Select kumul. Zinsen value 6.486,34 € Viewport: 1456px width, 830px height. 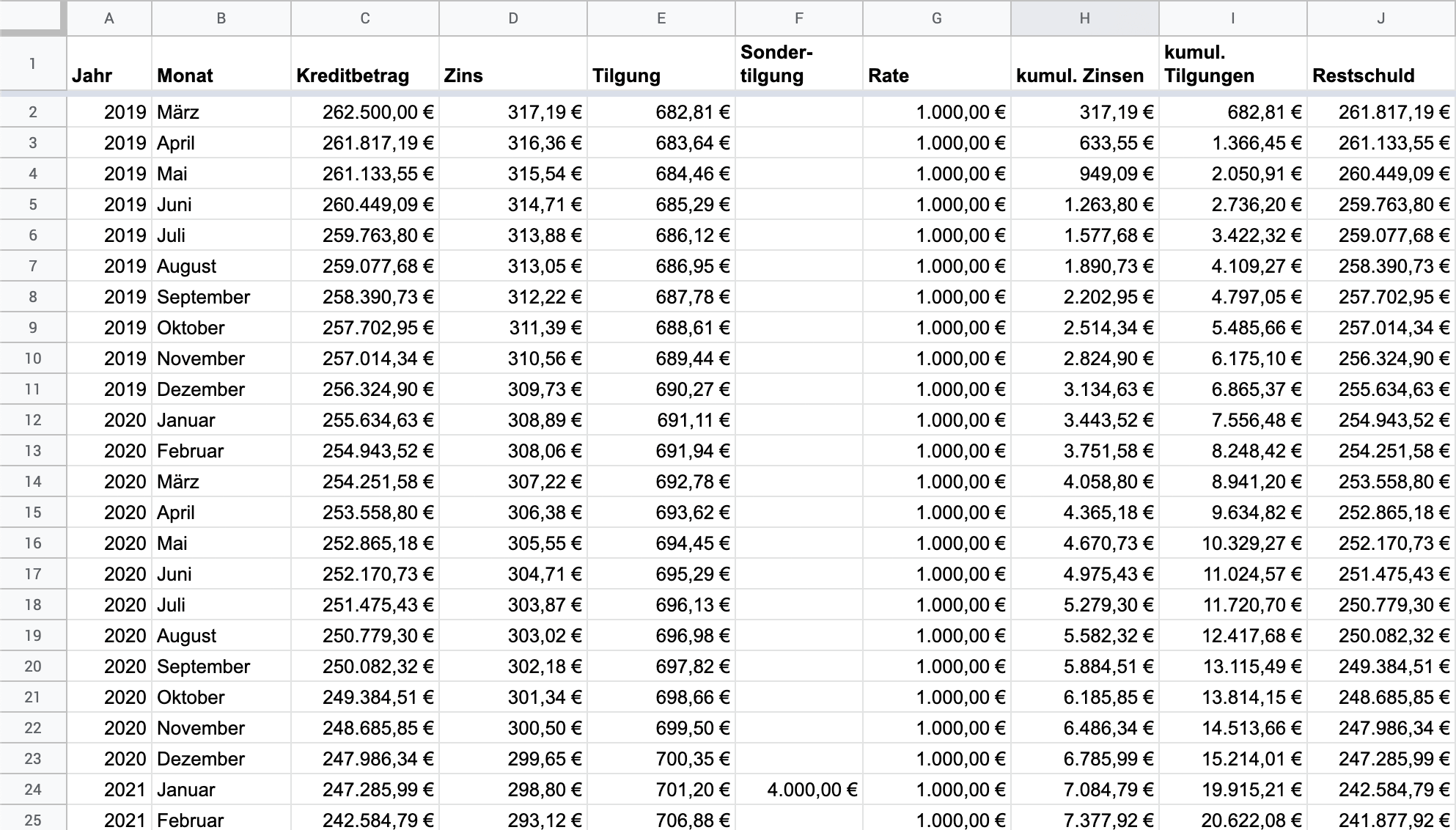[x=1085, y=728]
